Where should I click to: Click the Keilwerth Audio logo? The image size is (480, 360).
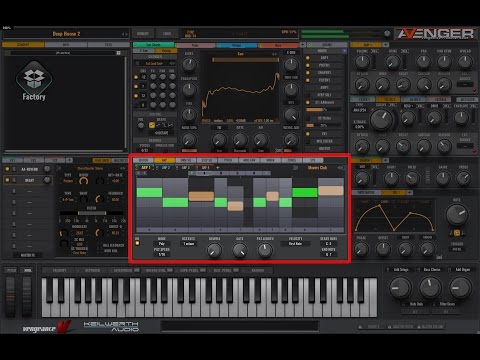click(x=111, y=326)
